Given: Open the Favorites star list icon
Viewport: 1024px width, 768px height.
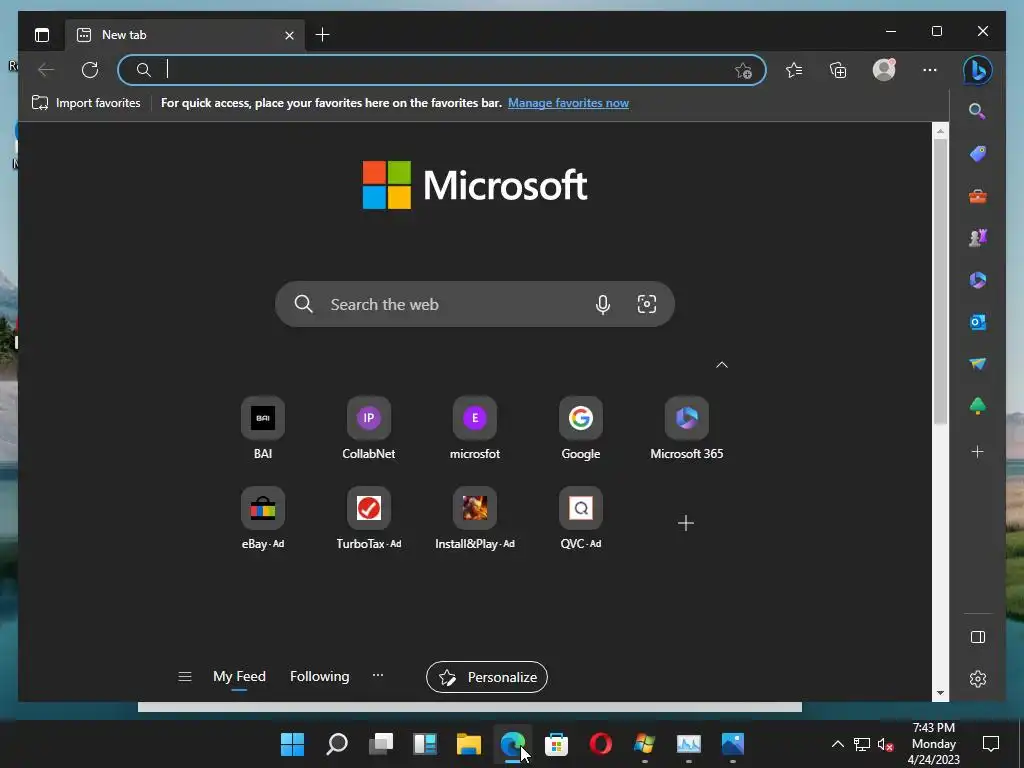Looking at the screenshot, I should (794, 70).
